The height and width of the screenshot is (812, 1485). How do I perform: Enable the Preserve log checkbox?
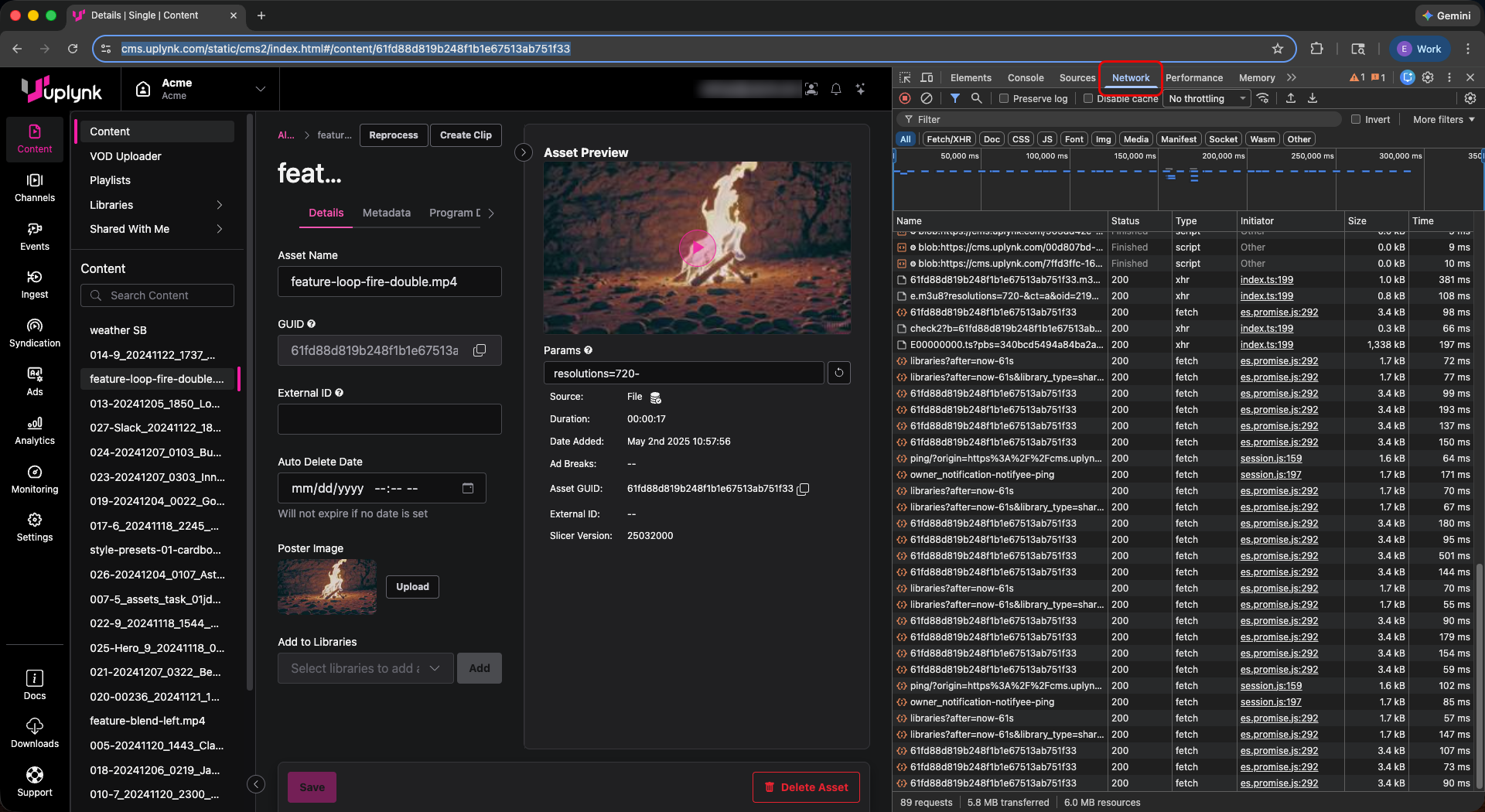point(1004,98)
